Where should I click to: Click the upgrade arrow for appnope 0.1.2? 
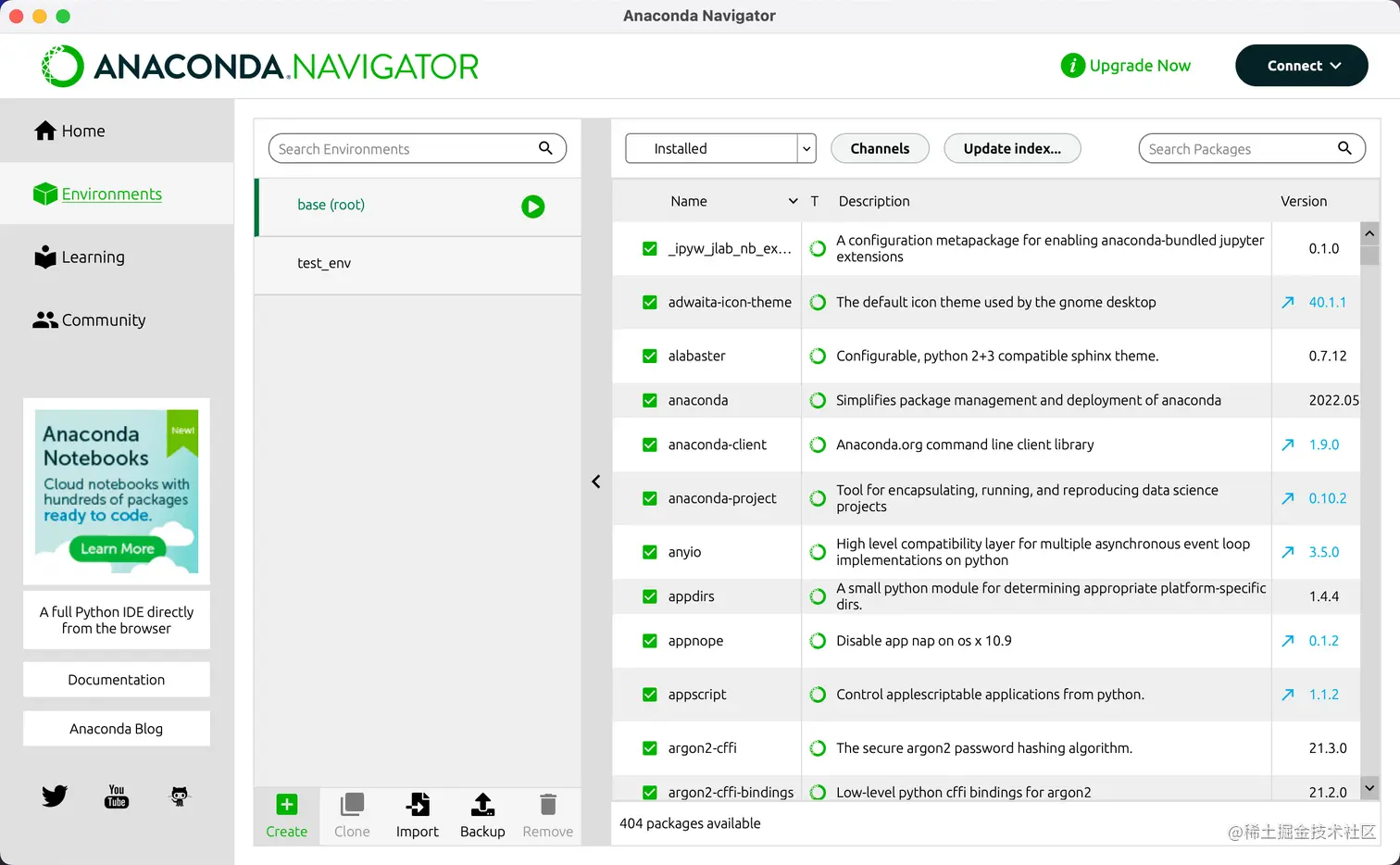[x=1288, y=642]
